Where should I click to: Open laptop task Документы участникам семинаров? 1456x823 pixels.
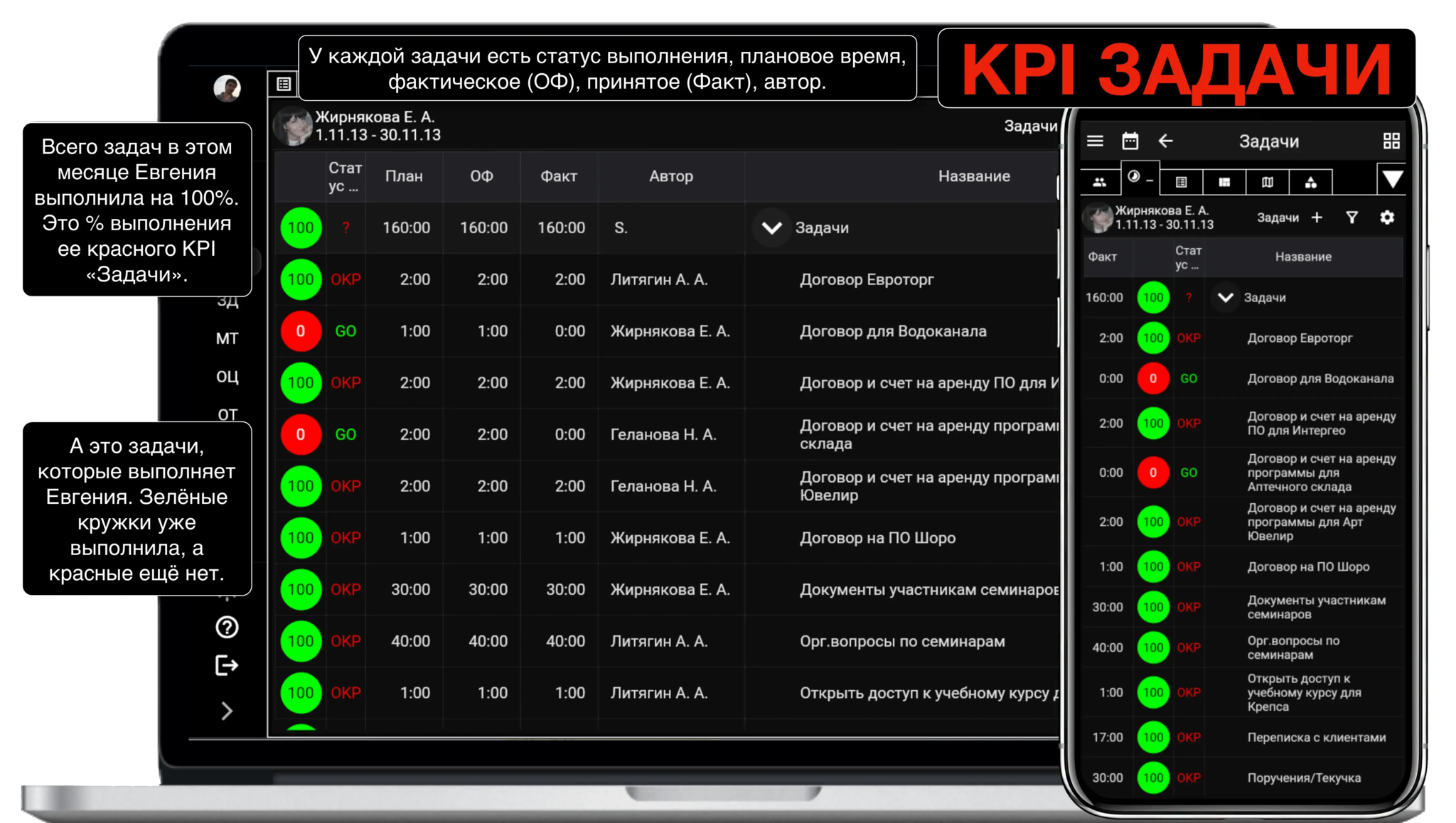pyautogui.click(x=929, y=590)
